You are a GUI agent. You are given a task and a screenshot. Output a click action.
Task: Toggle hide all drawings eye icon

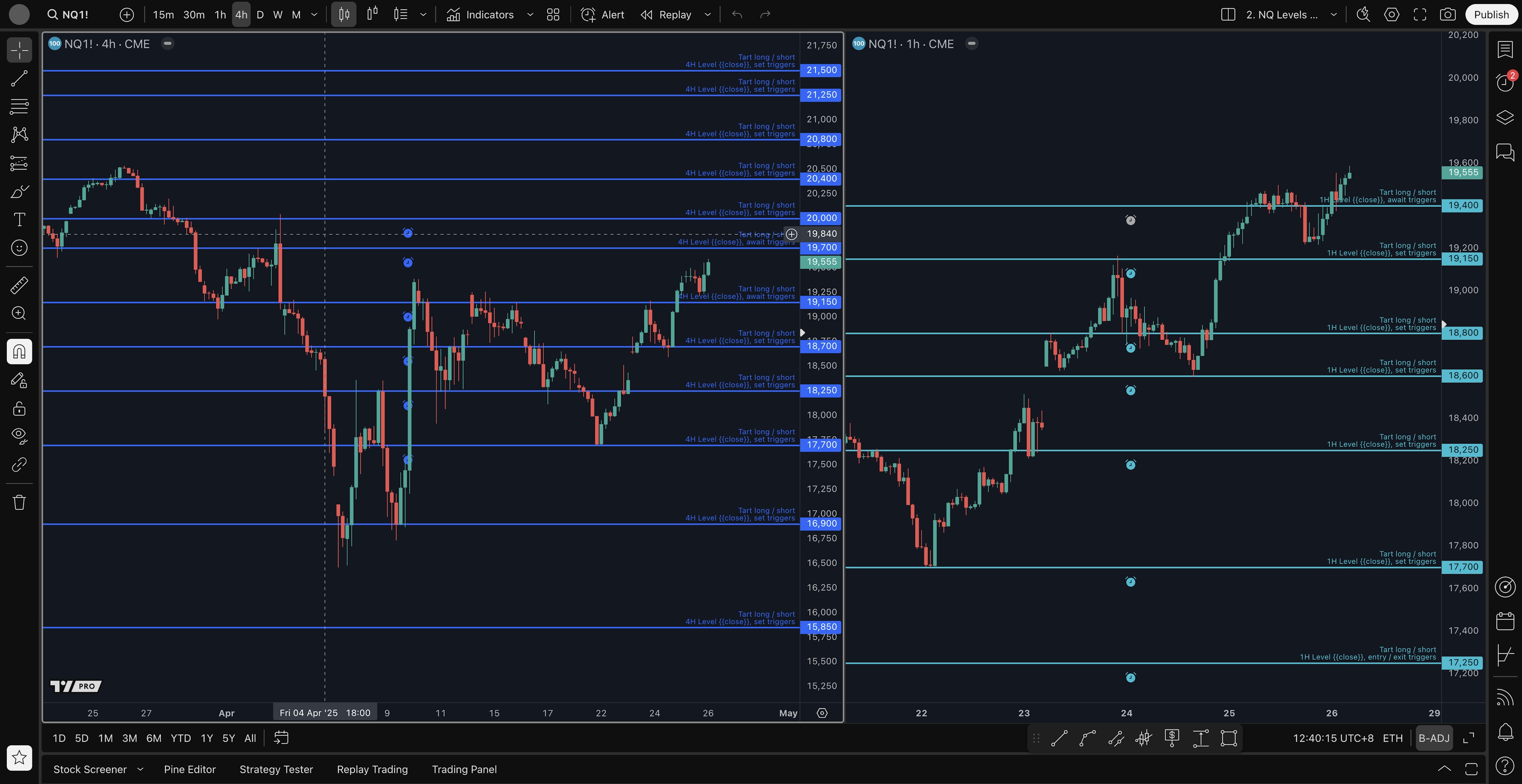[x=19, y=436]
